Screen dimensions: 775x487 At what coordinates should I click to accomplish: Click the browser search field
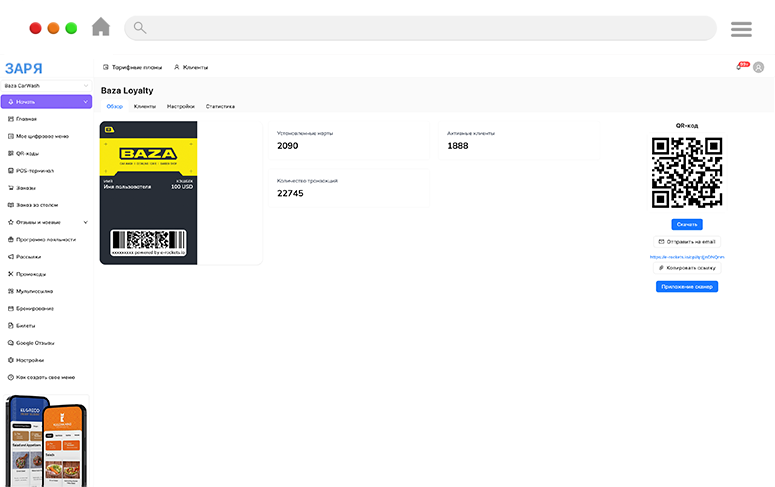pos(420,28)
